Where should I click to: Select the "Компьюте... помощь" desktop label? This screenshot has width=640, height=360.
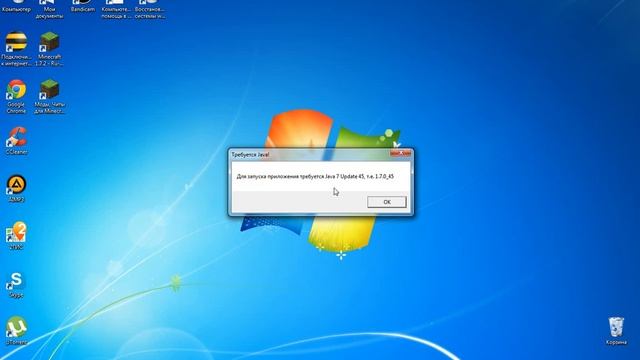116,12
